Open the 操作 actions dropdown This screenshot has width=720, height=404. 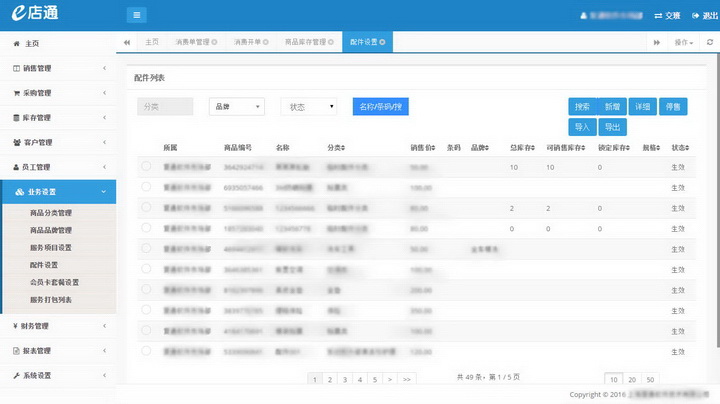(x=683, y=42)
